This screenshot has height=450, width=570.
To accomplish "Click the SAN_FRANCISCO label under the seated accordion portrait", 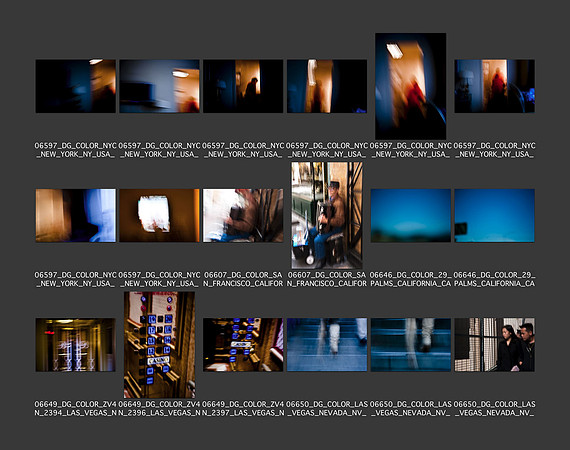I will tap(327, 279).
